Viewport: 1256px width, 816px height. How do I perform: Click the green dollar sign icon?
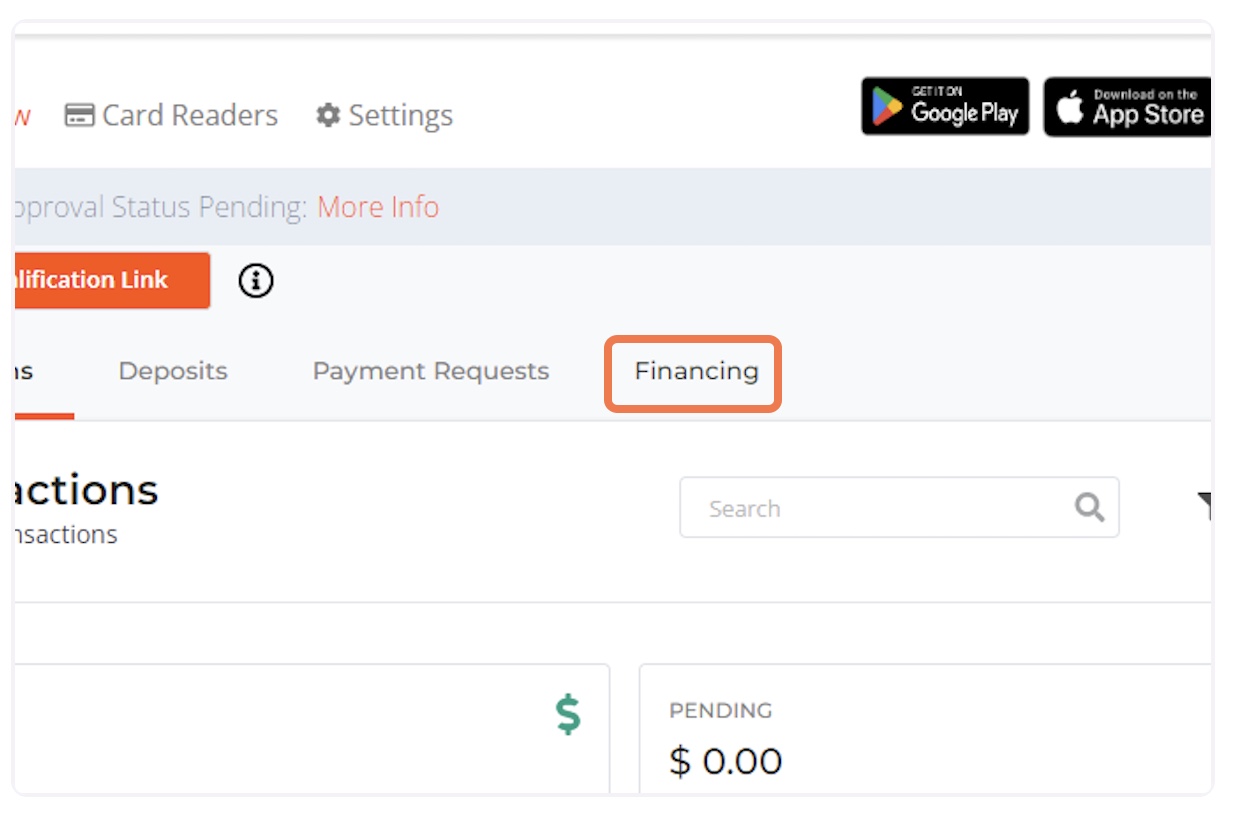(x=568, y=715)
